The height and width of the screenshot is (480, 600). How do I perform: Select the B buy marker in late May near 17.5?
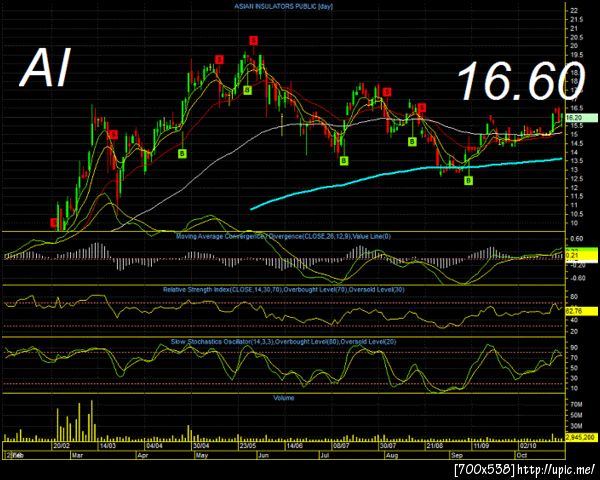248,90
